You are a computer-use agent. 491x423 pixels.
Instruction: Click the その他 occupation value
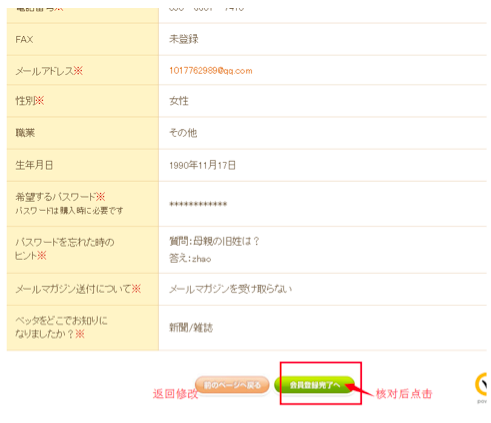pyautogui.click(x=183, y=133)
